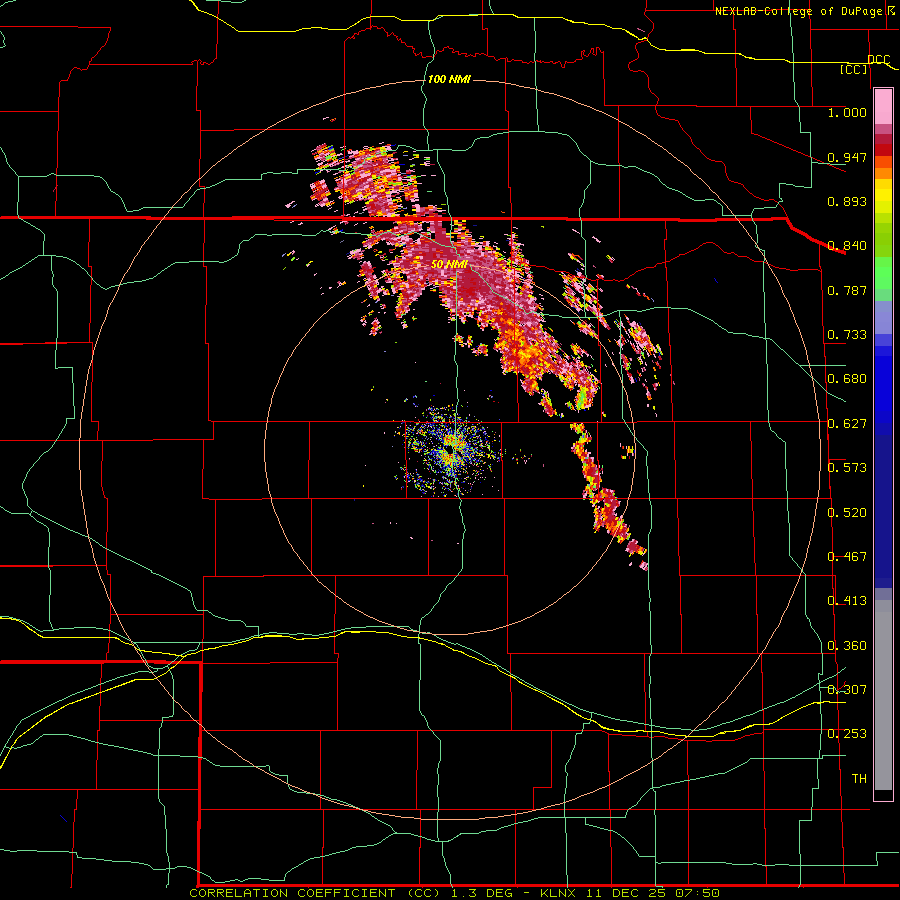Image resolution: width=900 pixels, height=900 pixels.
Task: Click the 0.307 color scale value
Action: [x=847, y=690]
